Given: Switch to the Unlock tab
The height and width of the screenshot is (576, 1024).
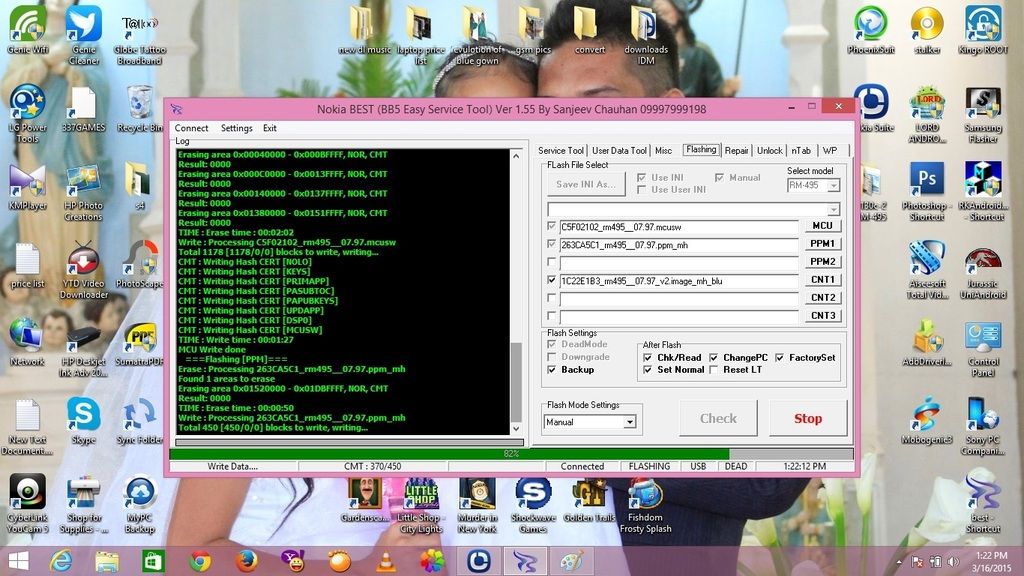Looking at the screenshot, I should [769, 151].
